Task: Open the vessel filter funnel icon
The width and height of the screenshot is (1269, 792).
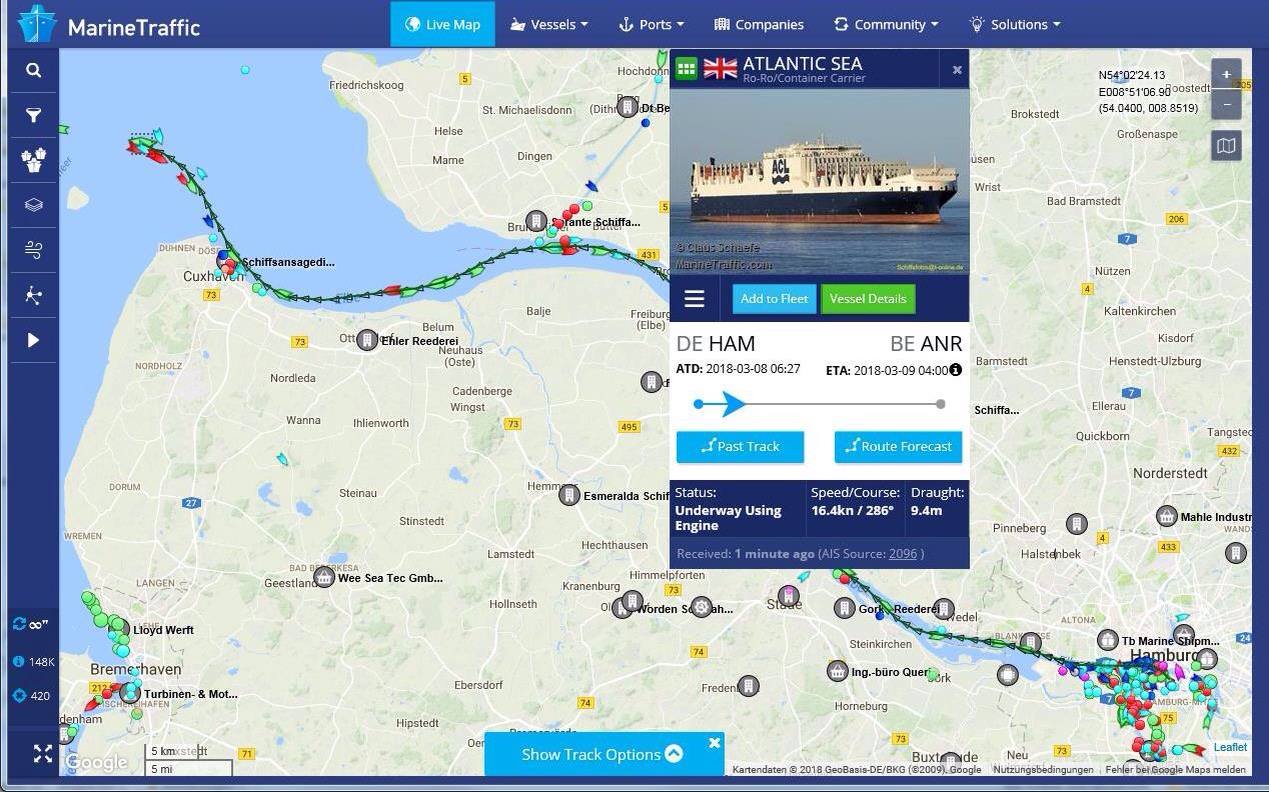Action: pos(33,116)
